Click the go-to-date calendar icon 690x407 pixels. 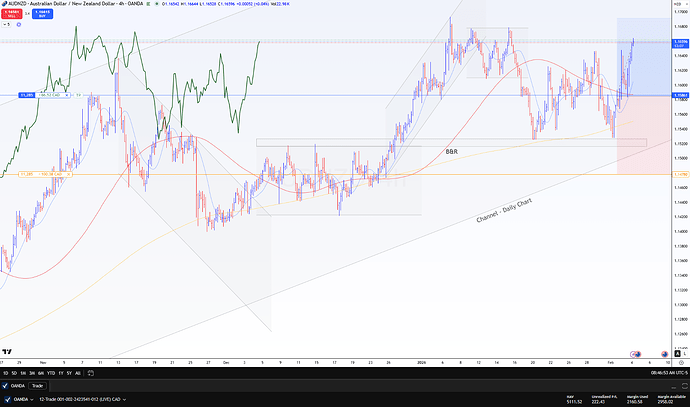(x=91, y=373)
